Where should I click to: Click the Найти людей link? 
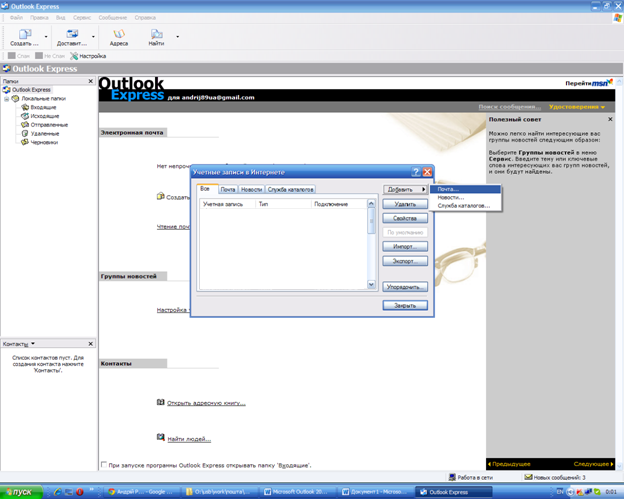189,439
